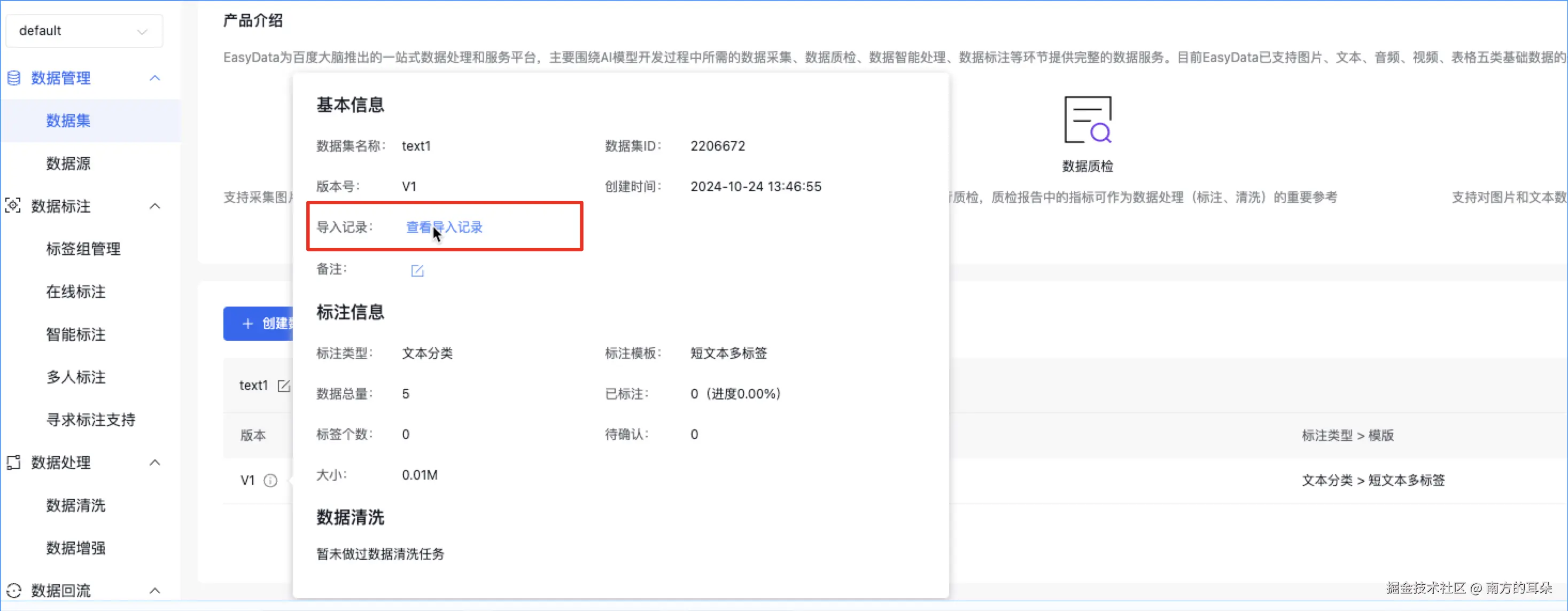Image resolution: width=1568 pixels, height=611 pixels.
Task: Open 在线标注 menu item
Action: [x=76, y=292]
